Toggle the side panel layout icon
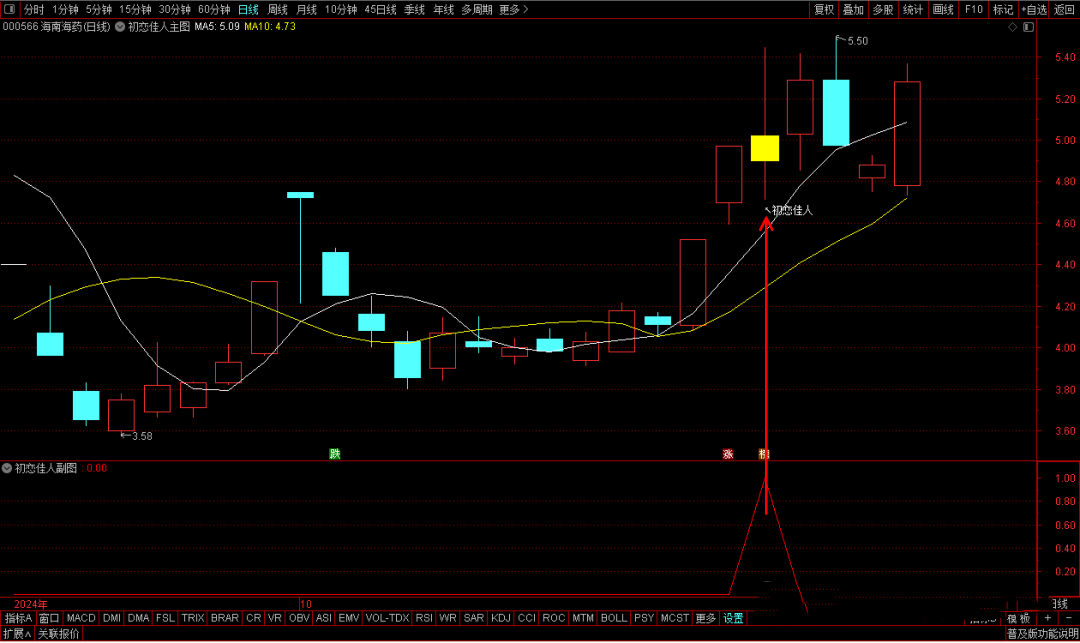This screenshot has width=1080, height=643. 1031,27
